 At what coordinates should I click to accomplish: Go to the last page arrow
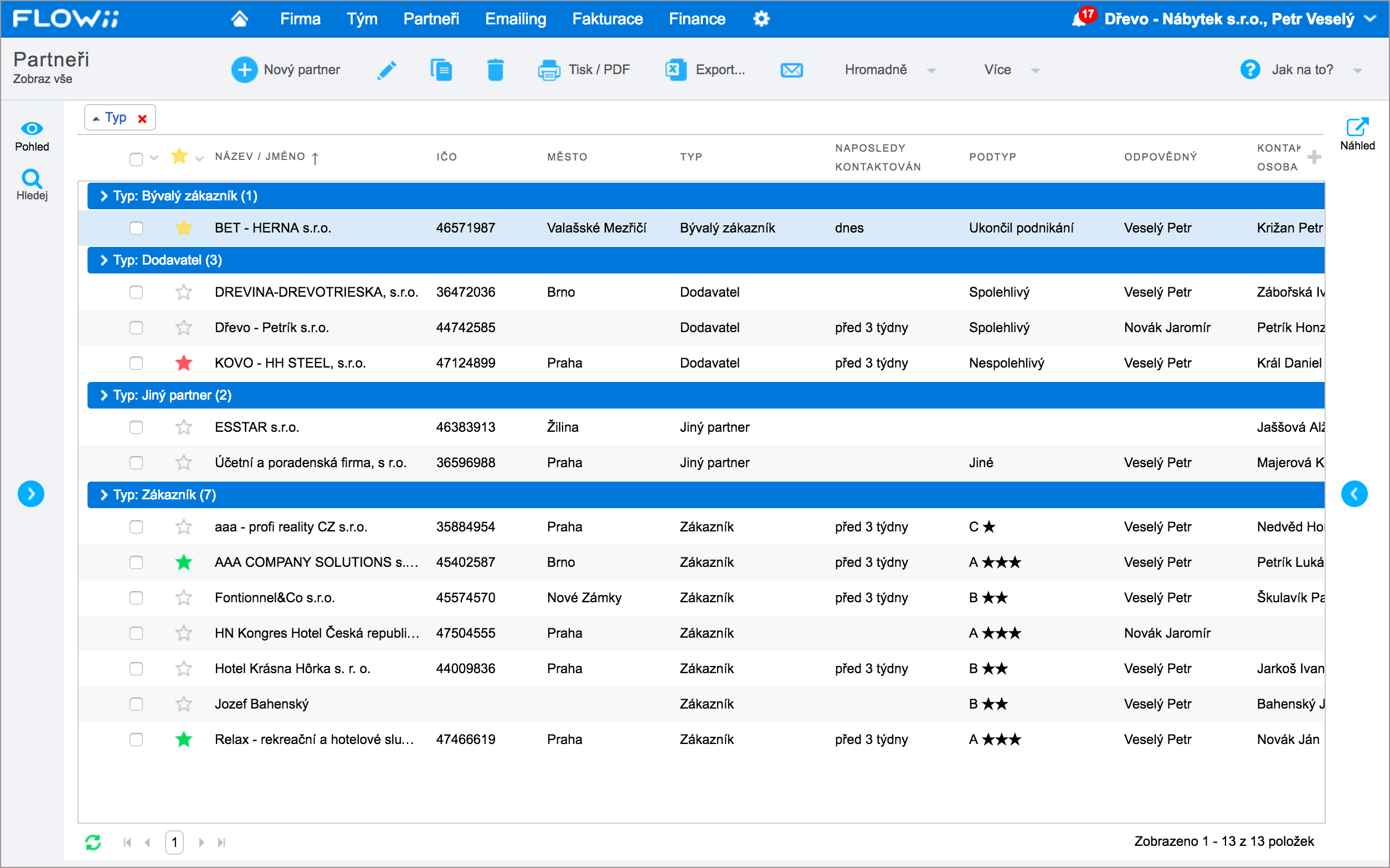[x=222, y=842]
